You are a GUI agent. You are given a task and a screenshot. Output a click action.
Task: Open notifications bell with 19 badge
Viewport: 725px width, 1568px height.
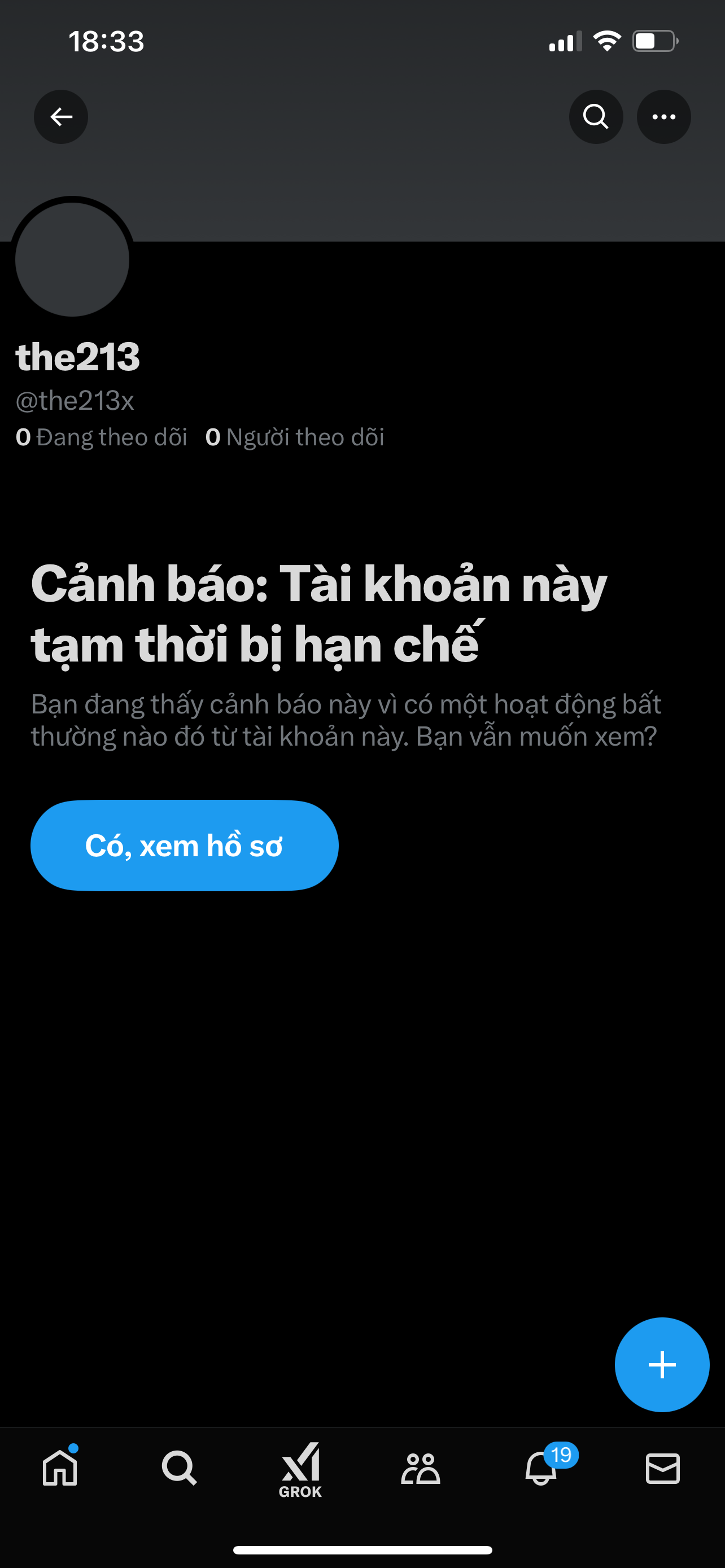[541, 1468]
